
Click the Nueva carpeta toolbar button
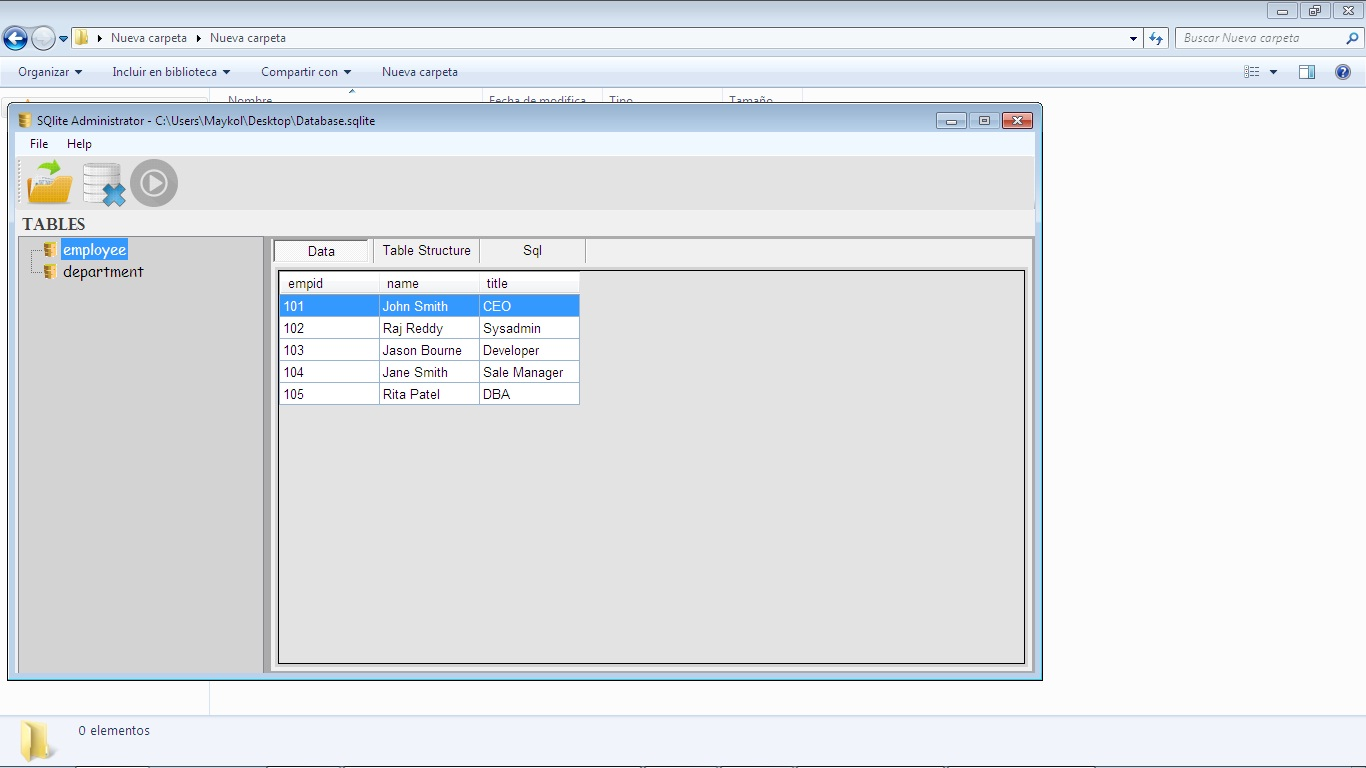[419, 72]
